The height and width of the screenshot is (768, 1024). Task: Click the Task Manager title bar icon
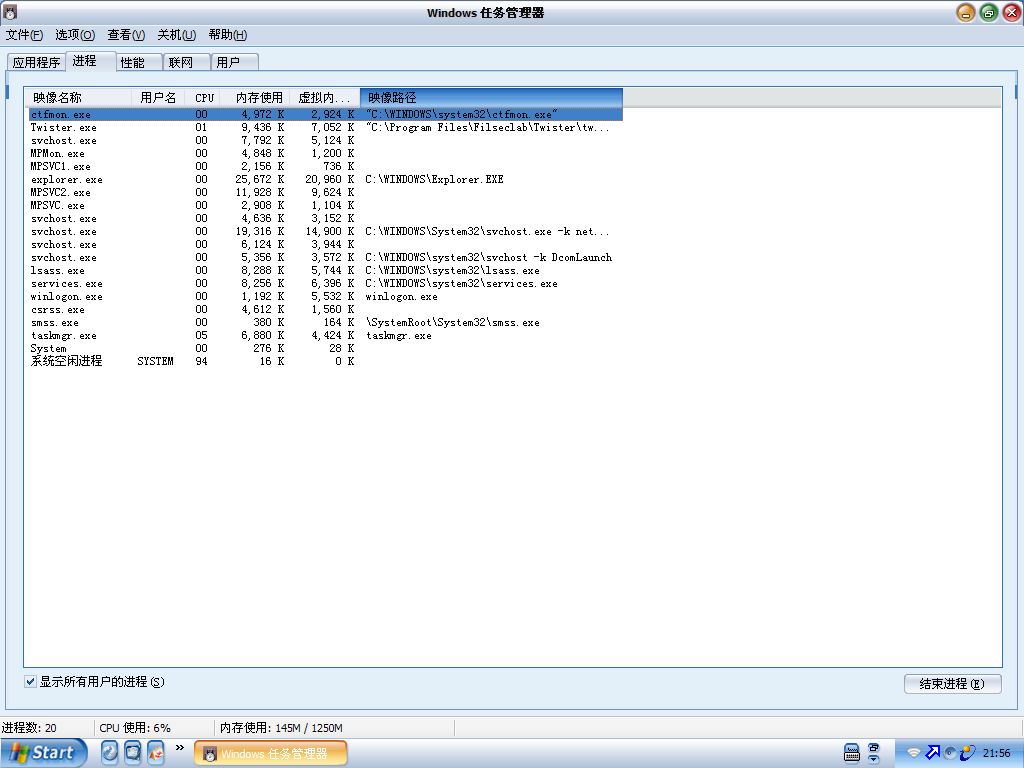coord(10,12)
